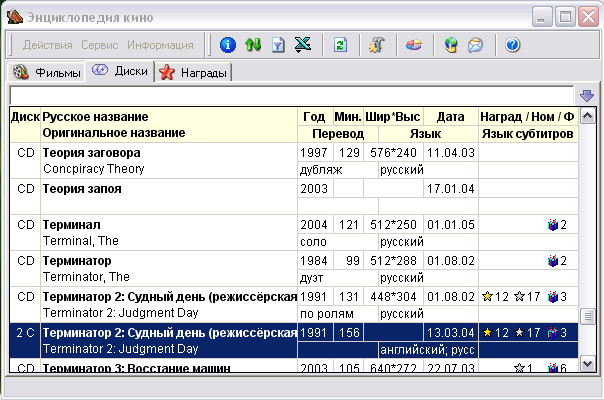The width and height of the screenshot is (604, 400).
Task: Click the Язык субтитров column header
Action: (x=528, y=134)
